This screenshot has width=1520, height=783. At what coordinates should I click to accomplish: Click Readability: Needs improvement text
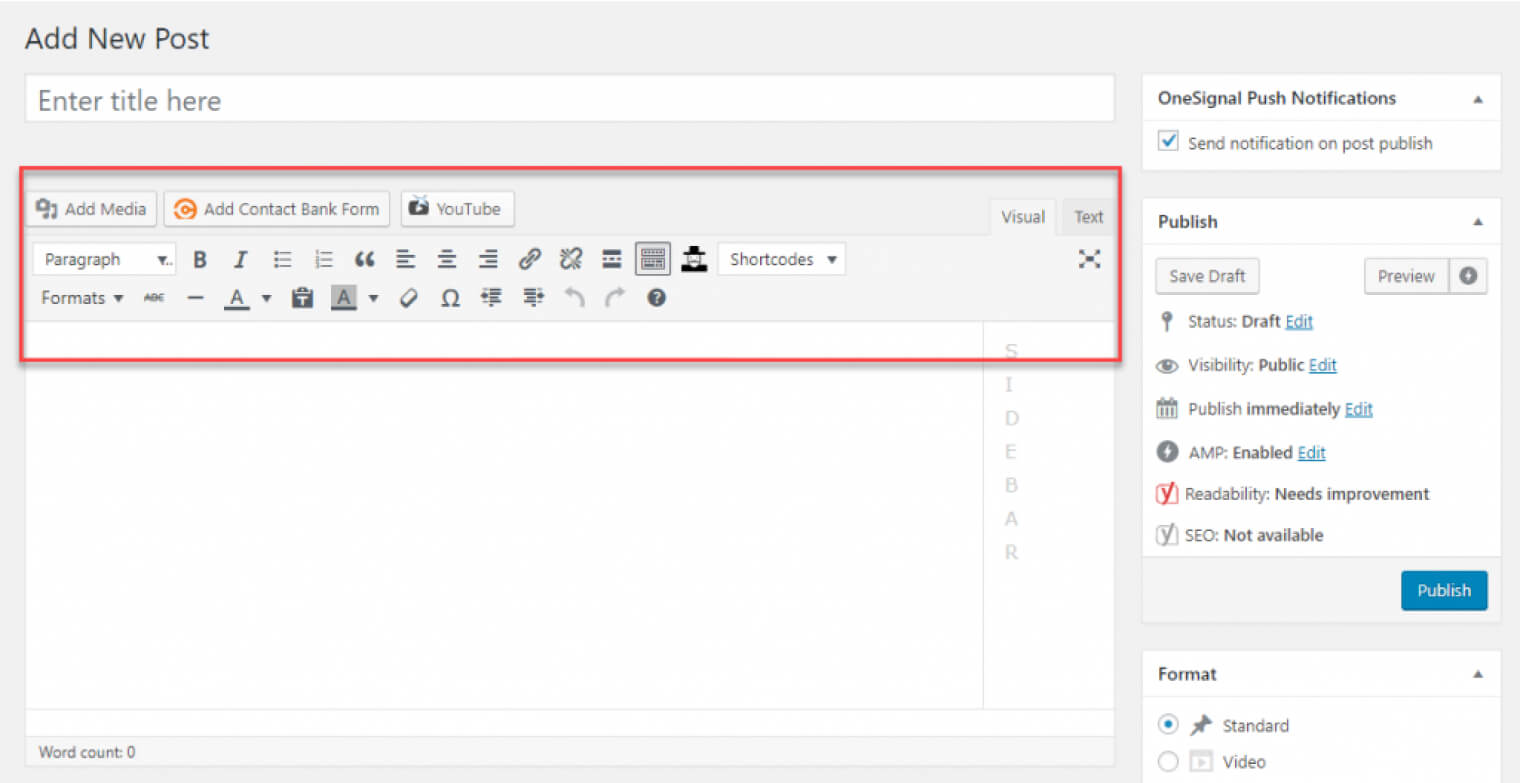(1307, 494)
